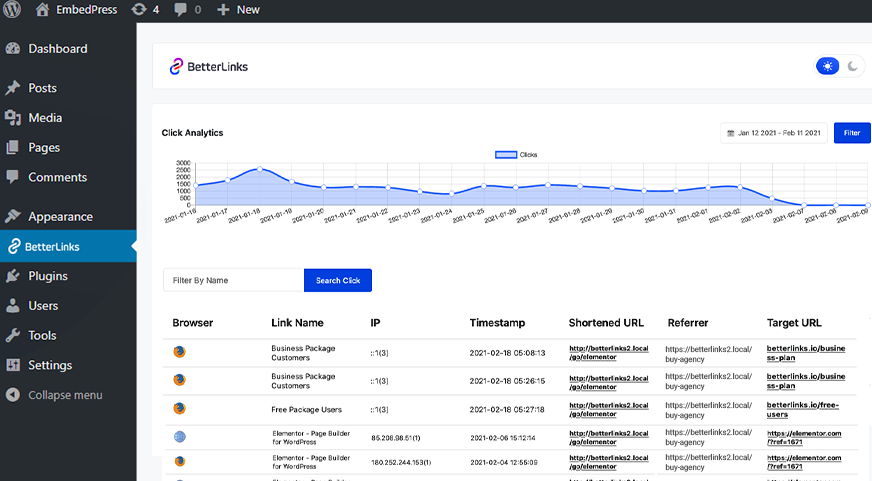Click the Browser column header

click(192, 323)
